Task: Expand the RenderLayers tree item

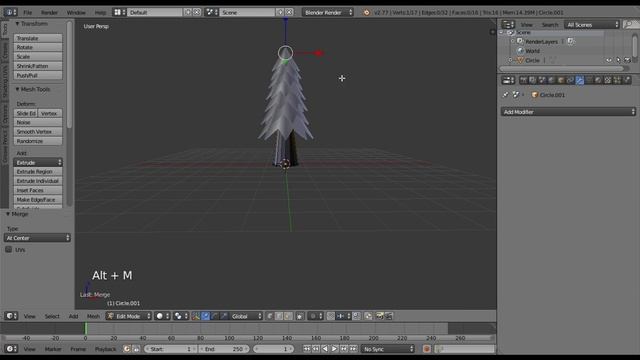Action: pyautogui.click(x=513, y=41)
